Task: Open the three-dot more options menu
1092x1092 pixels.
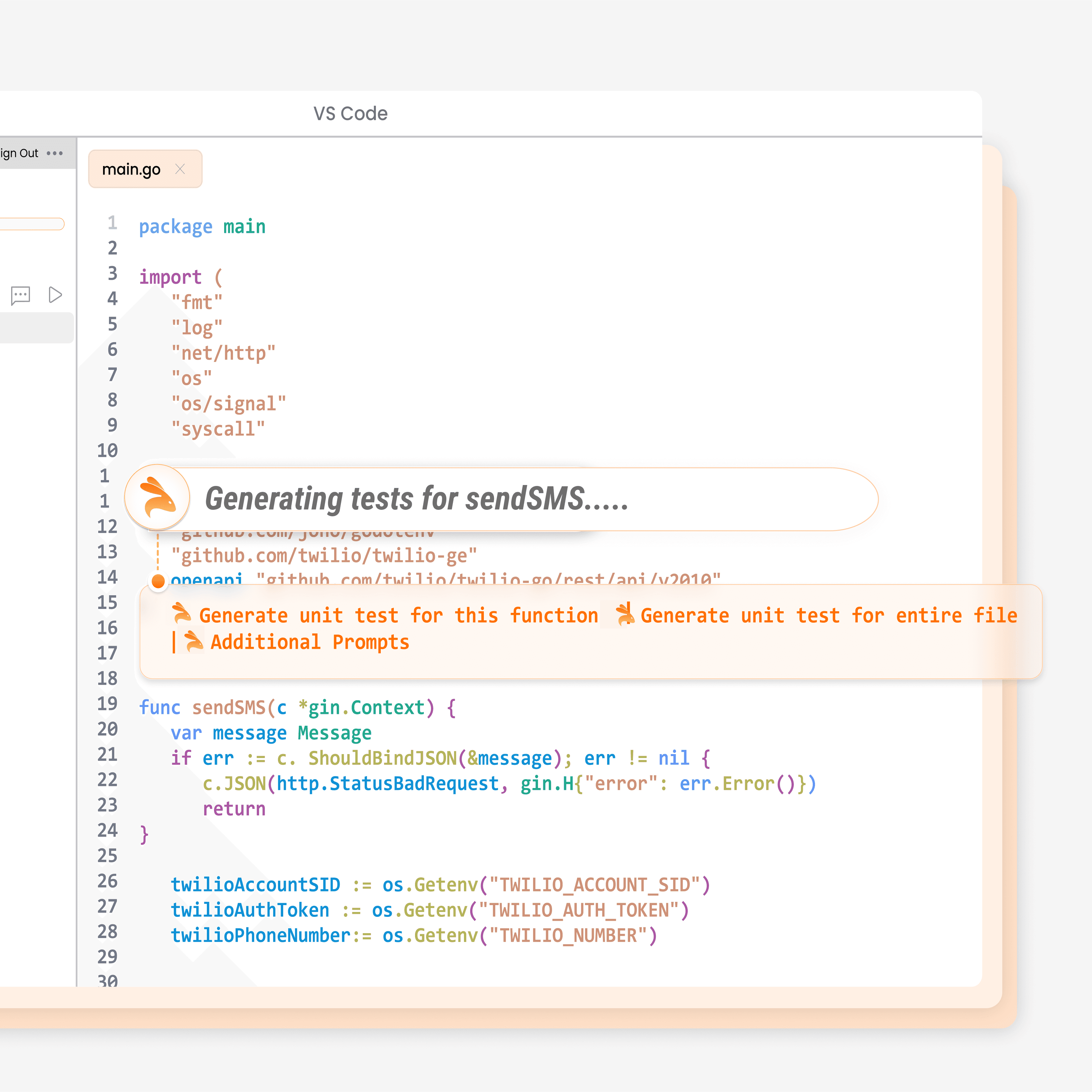Action: pyautogui.click(x=55, y=153)
